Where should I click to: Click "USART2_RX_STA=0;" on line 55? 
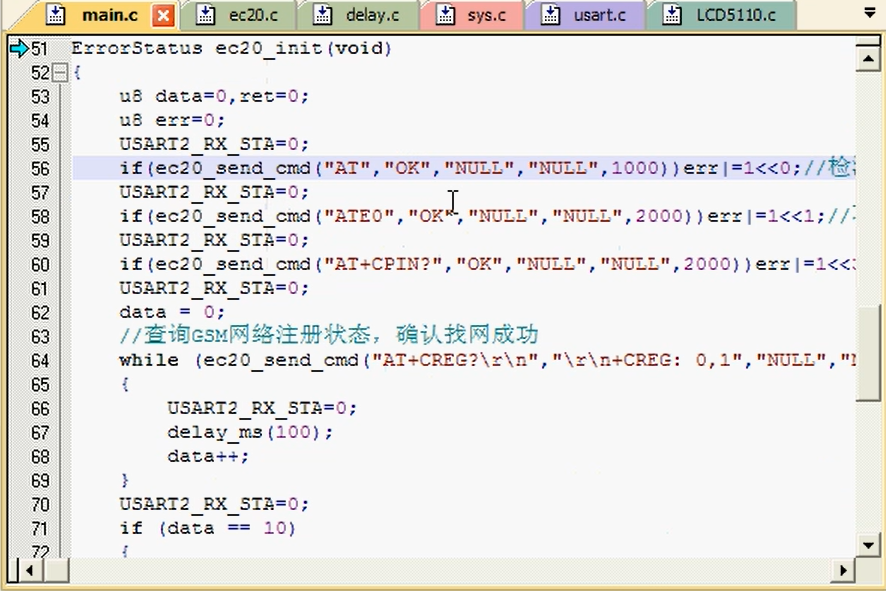214,145
